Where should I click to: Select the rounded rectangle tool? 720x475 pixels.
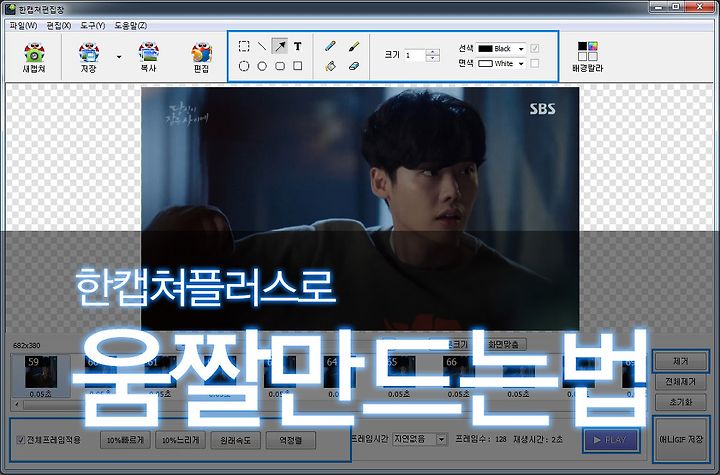280,66
